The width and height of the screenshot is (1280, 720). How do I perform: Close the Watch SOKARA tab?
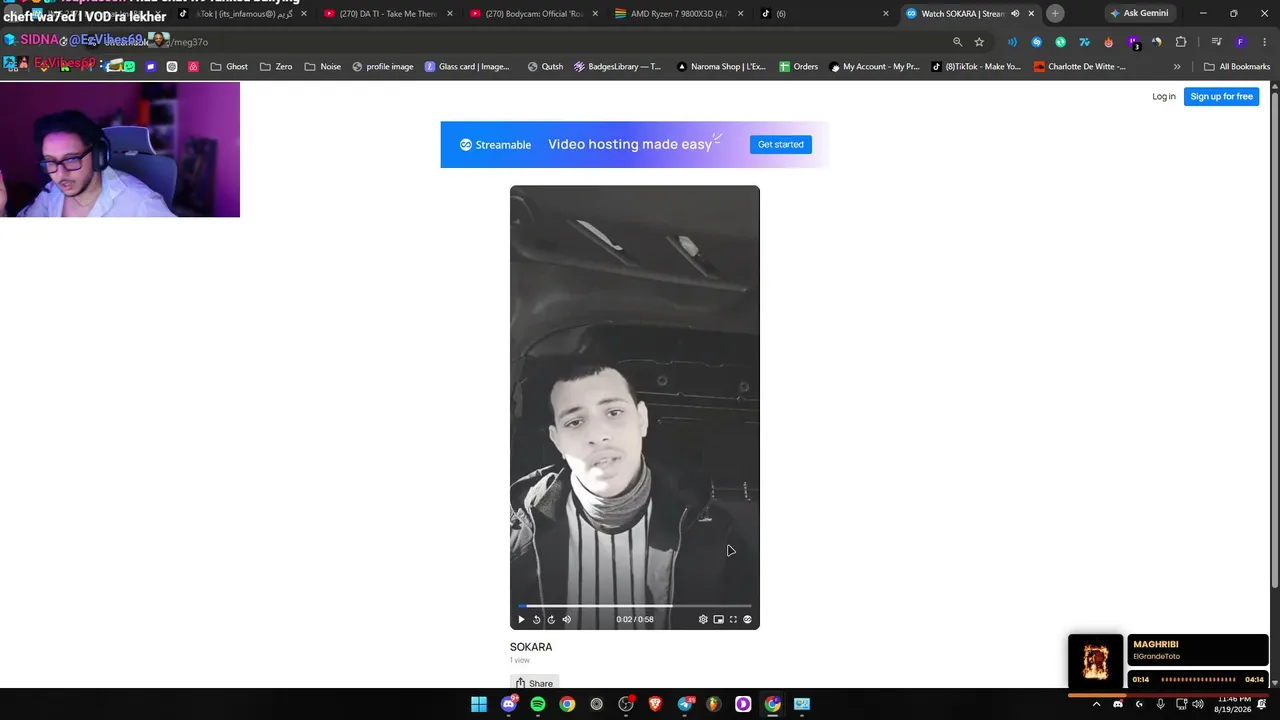[x=1031, y=14]
